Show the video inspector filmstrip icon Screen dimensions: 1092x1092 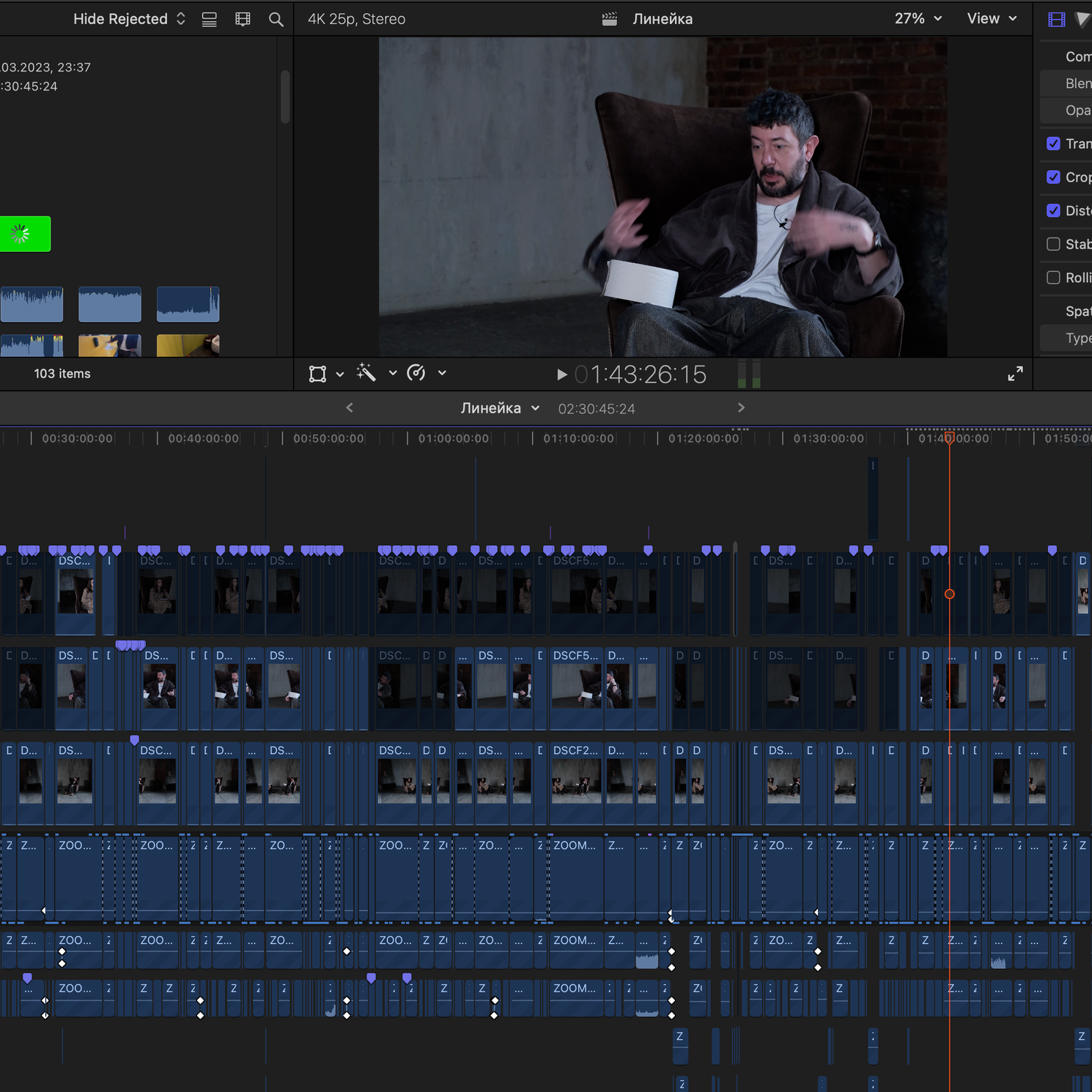tap(1056, 20)
